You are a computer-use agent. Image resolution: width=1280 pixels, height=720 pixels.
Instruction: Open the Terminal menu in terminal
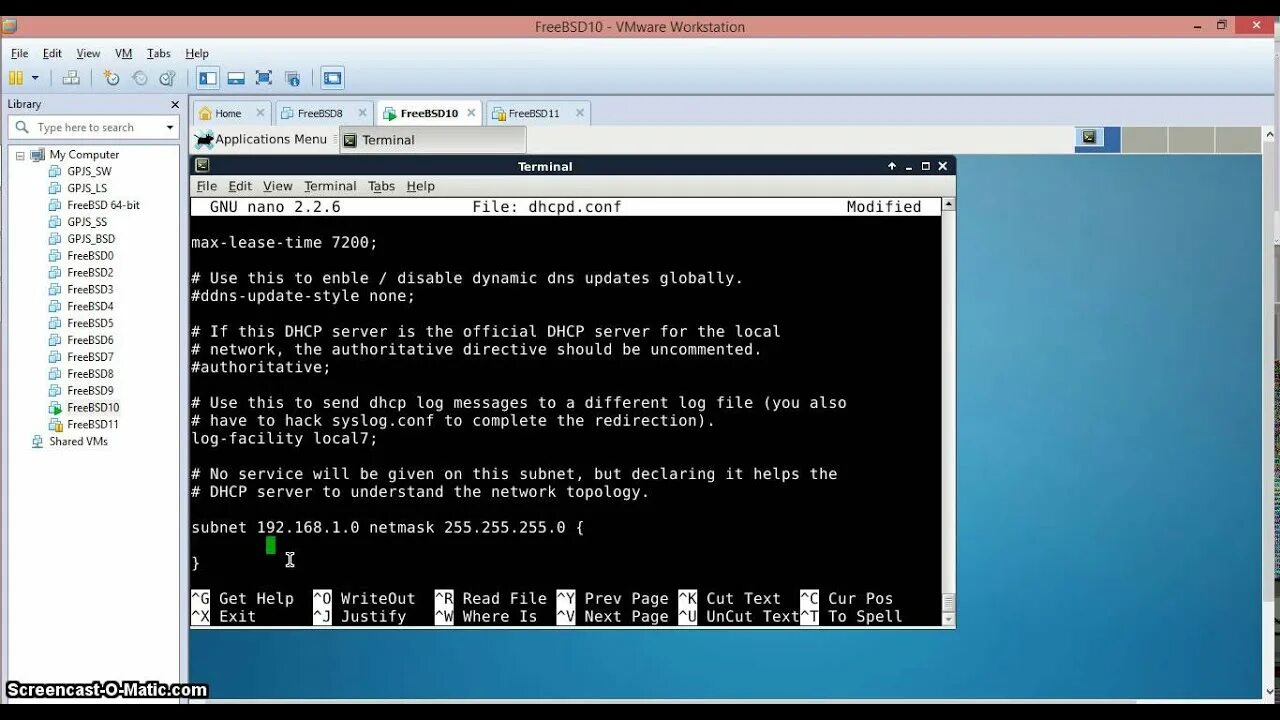(x=330, y=186)
